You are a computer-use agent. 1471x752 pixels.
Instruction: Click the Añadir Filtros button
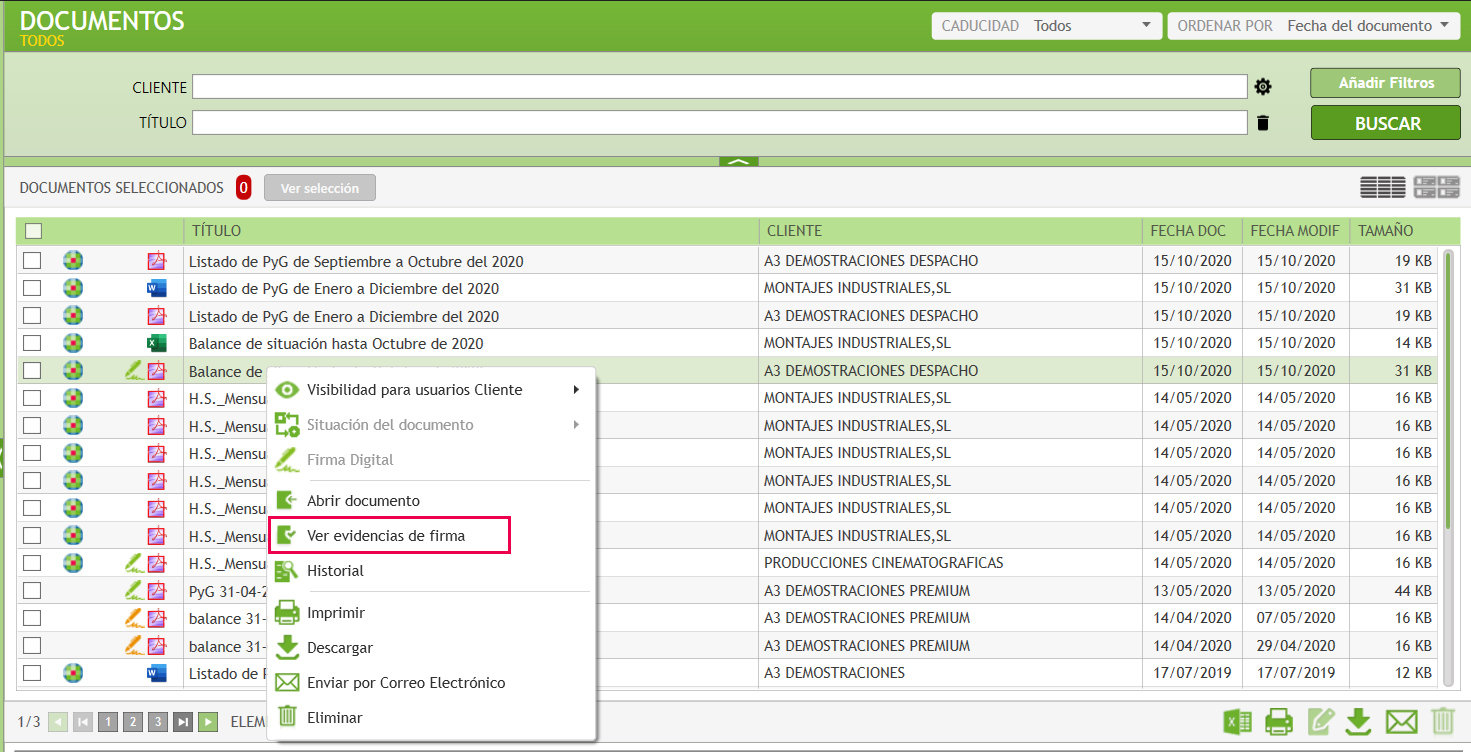click(x=1386, y=83)
